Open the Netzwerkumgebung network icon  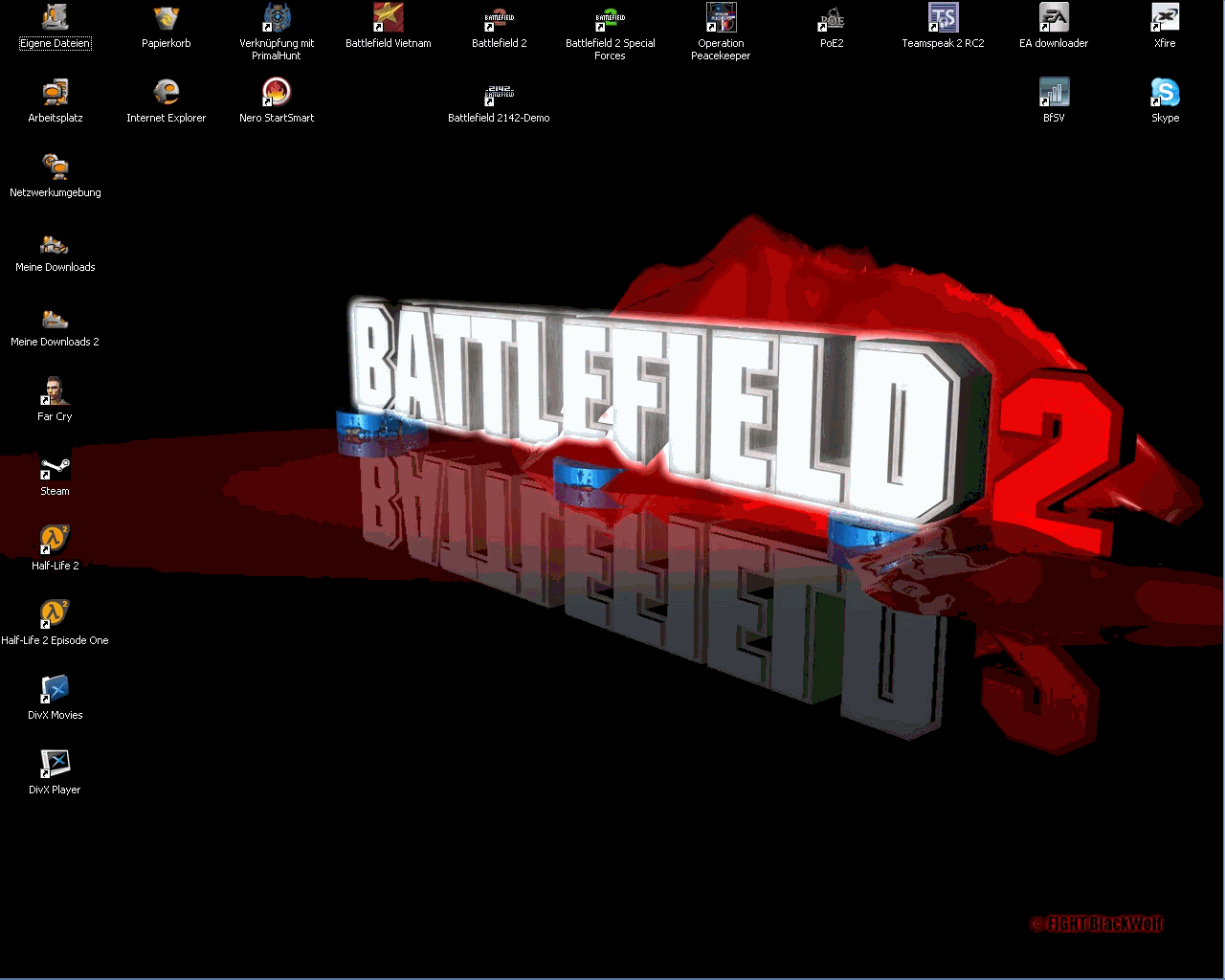(56, 167)
